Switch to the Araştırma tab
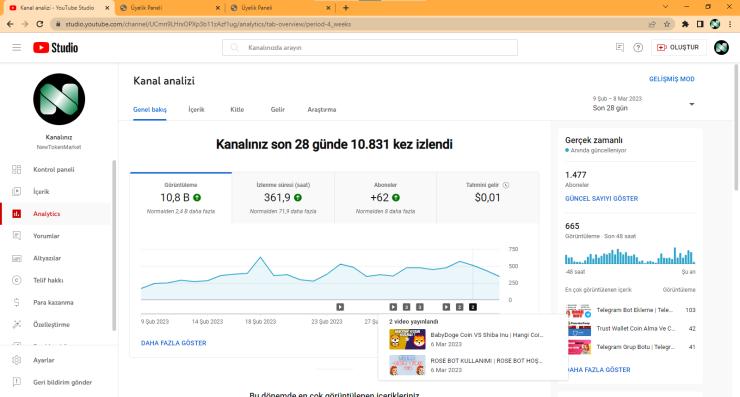The width and height of the screenshot is (740, 397). pyautogui.click(x=322, y=110)
